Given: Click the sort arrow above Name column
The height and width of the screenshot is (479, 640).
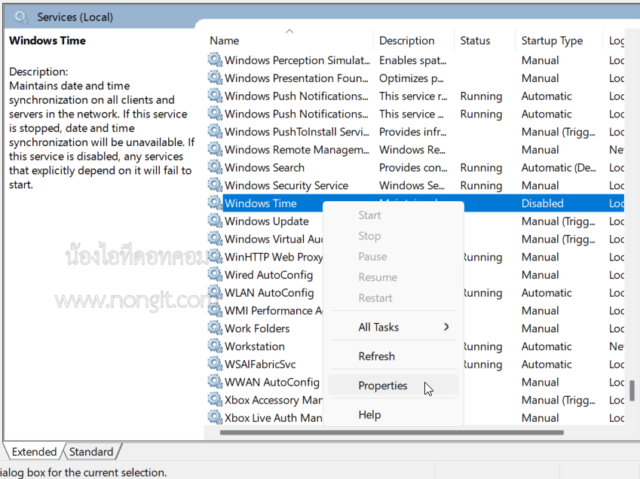Looking at the screenshot, I should [x=289, y=31].
